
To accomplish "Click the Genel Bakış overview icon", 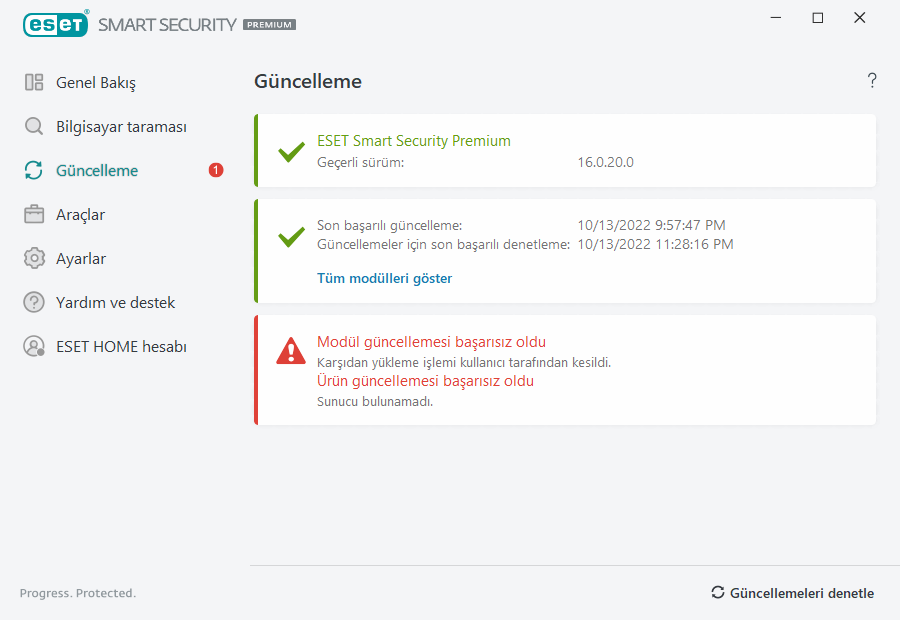I will click(34, 83).
